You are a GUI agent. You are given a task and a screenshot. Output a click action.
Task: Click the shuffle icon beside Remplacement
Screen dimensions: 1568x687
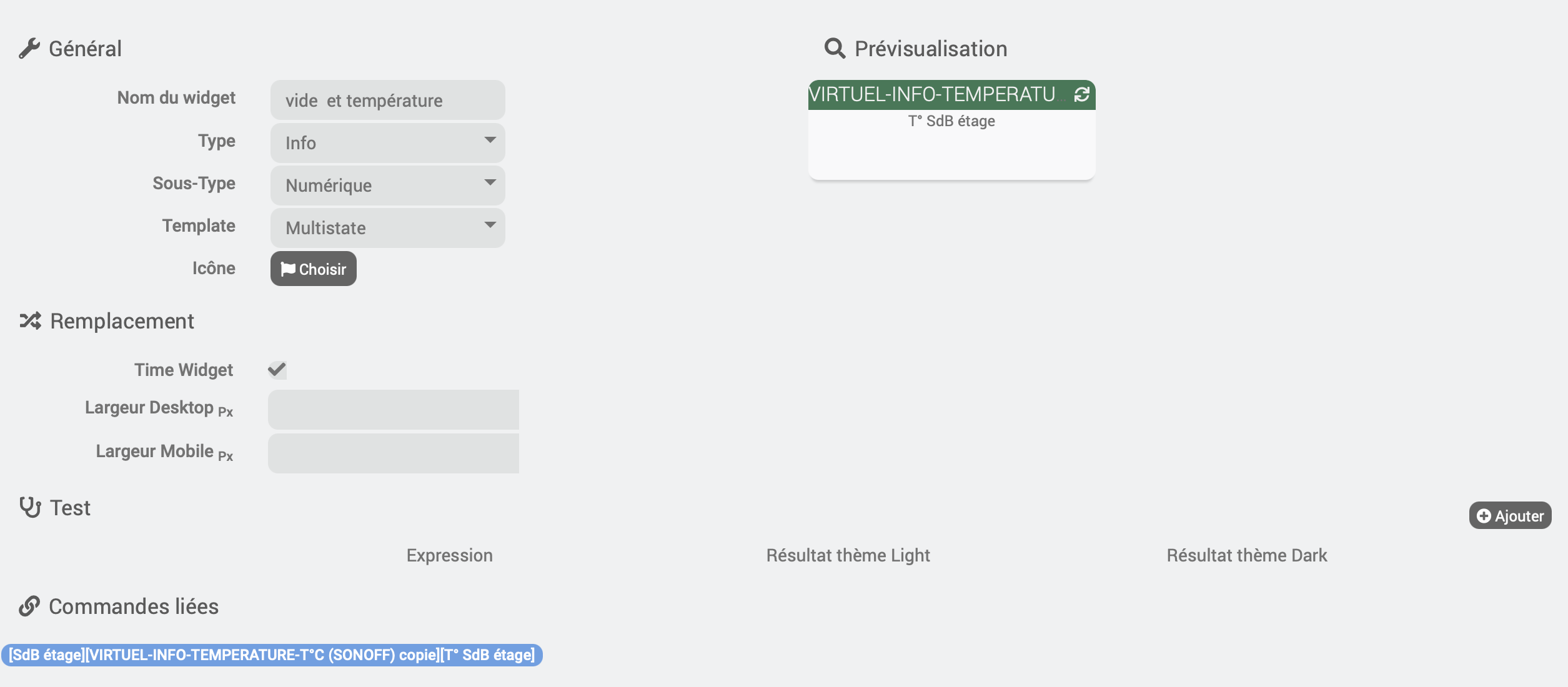click(30, 321)
